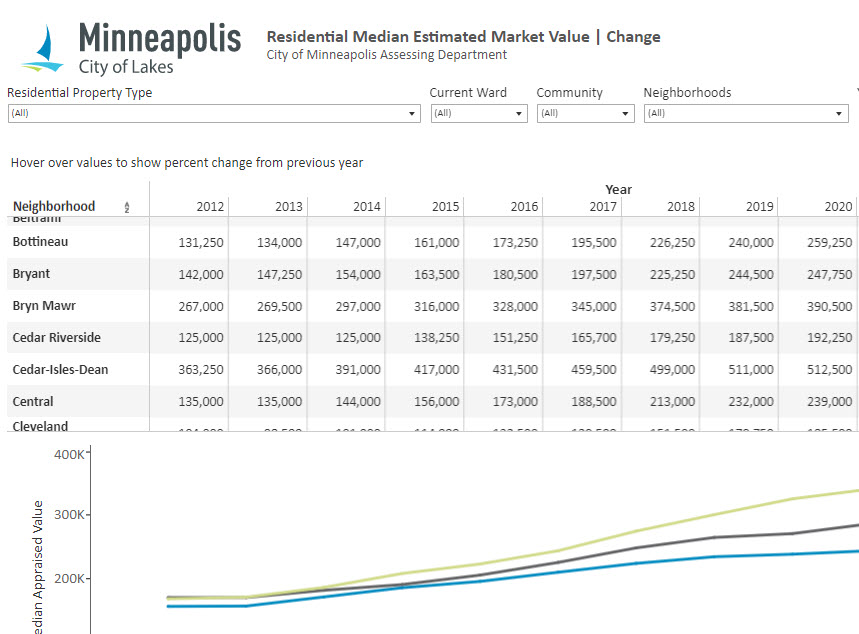Select the 2017 year column header
The image size is (859, 634).
[603, 207]
